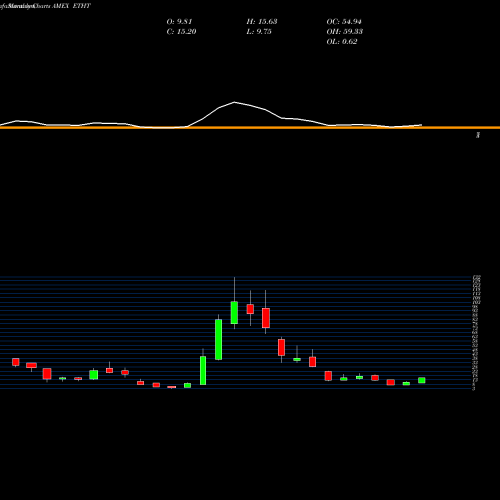Select the last green candle on the right
The width and height of the screenshot is (500, 500).
coord(422,380)
